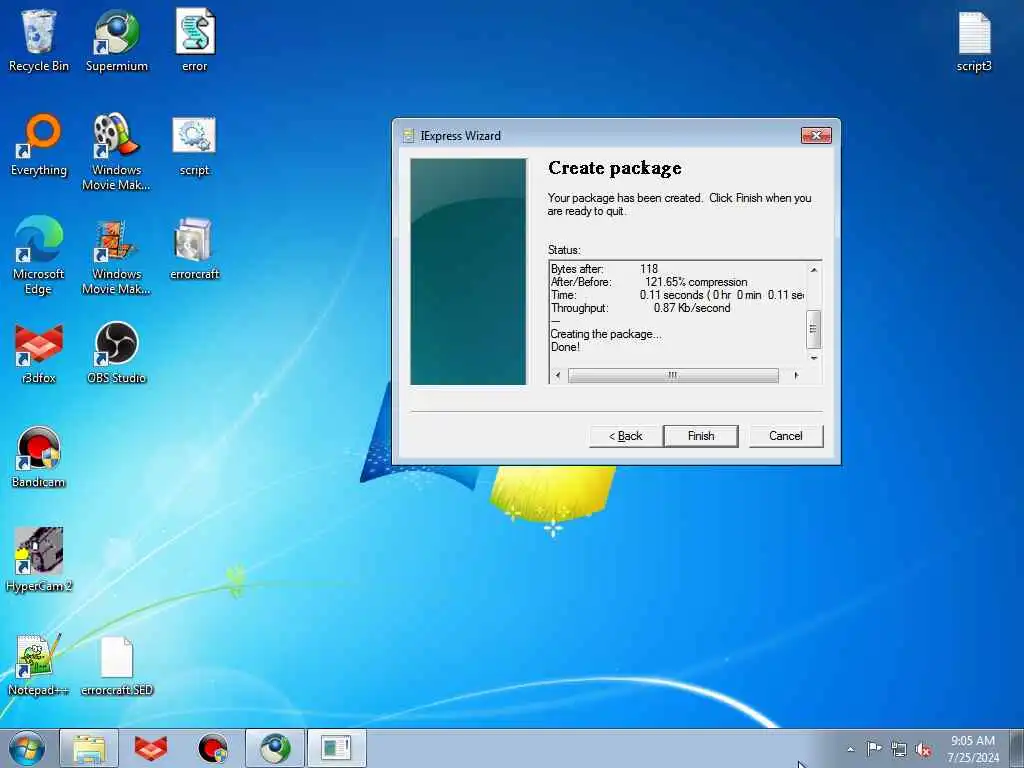Select the r3dfox browser shortcut
This screenshot has height=768, width=1024.
39,353
